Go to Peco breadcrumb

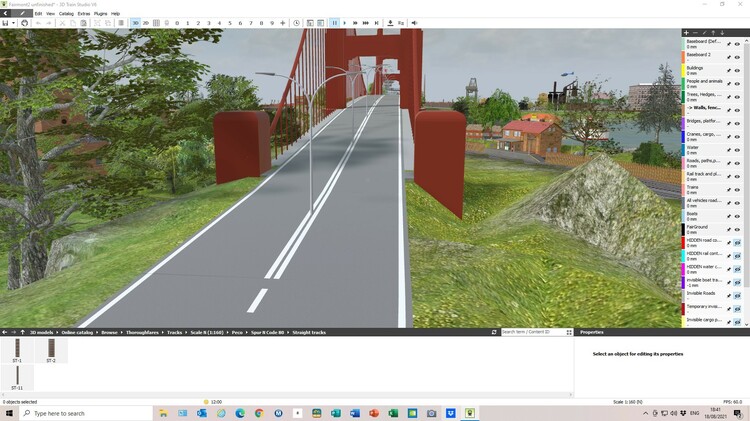pos(237,332)
